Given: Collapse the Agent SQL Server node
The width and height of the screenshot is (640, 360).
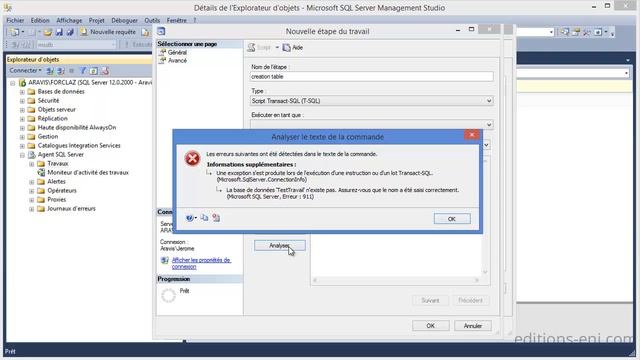Looking at the screenshot, I should tap(22, 155).
